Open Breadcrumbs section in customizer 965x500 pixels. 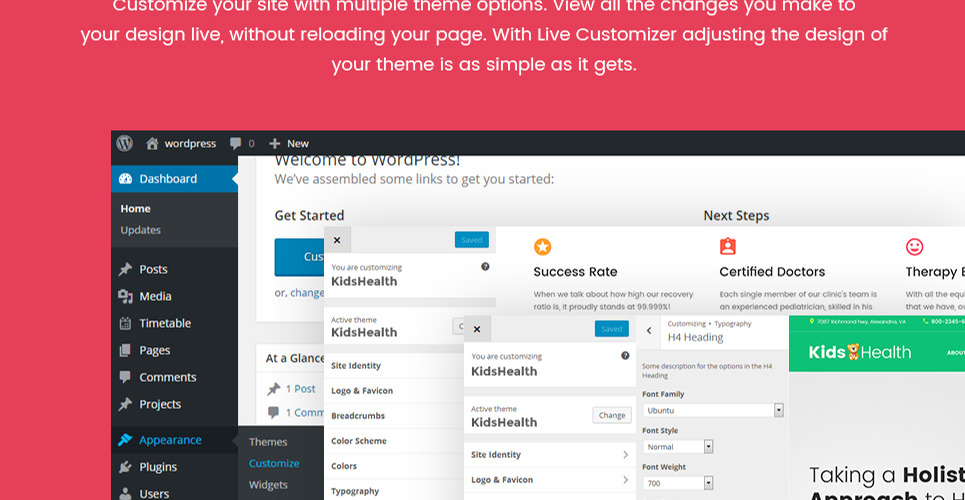(394, 416)
